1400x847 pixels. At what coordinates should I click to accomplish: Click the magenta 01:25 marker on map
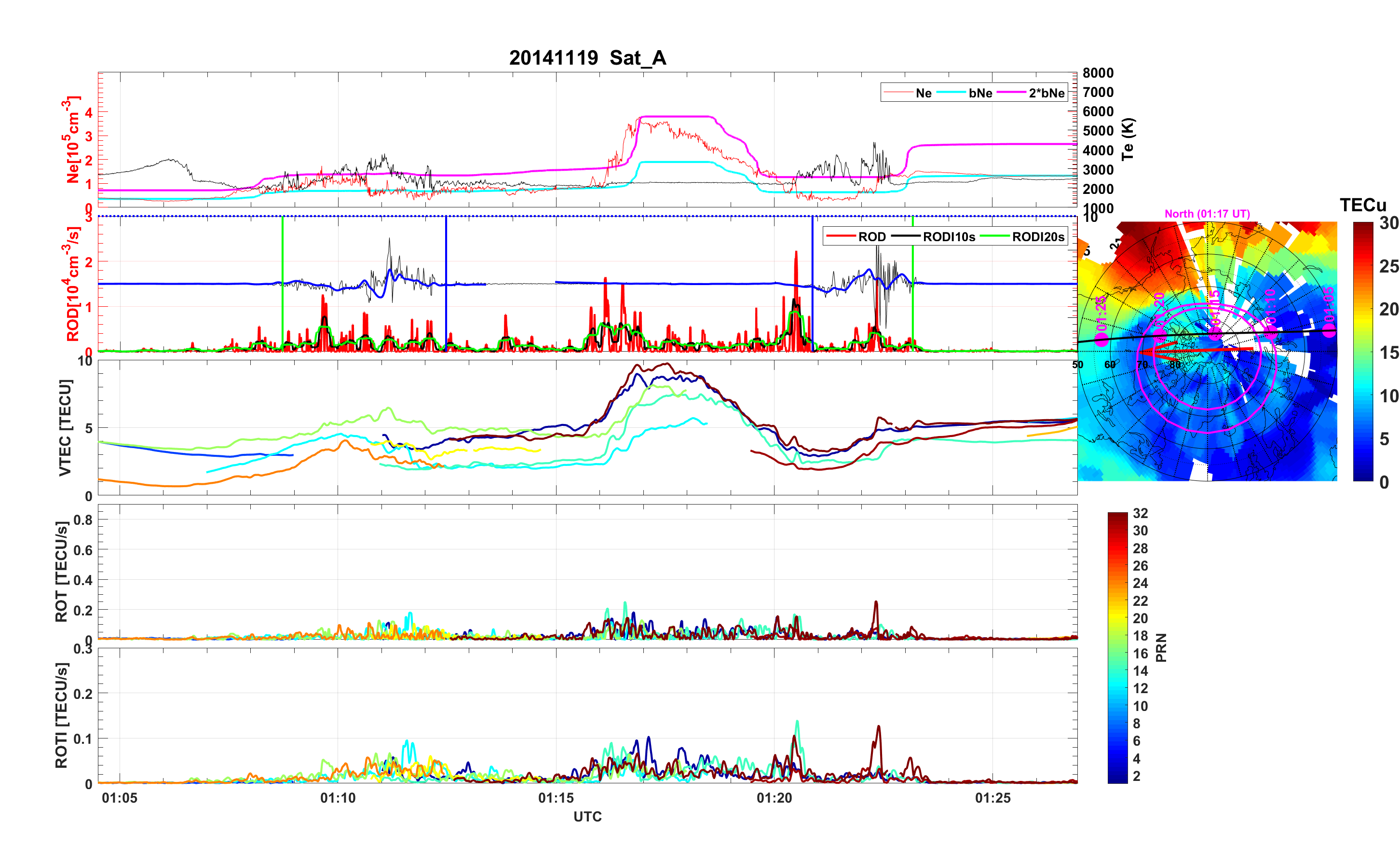pyautogui.click(x=1101, y=340)
